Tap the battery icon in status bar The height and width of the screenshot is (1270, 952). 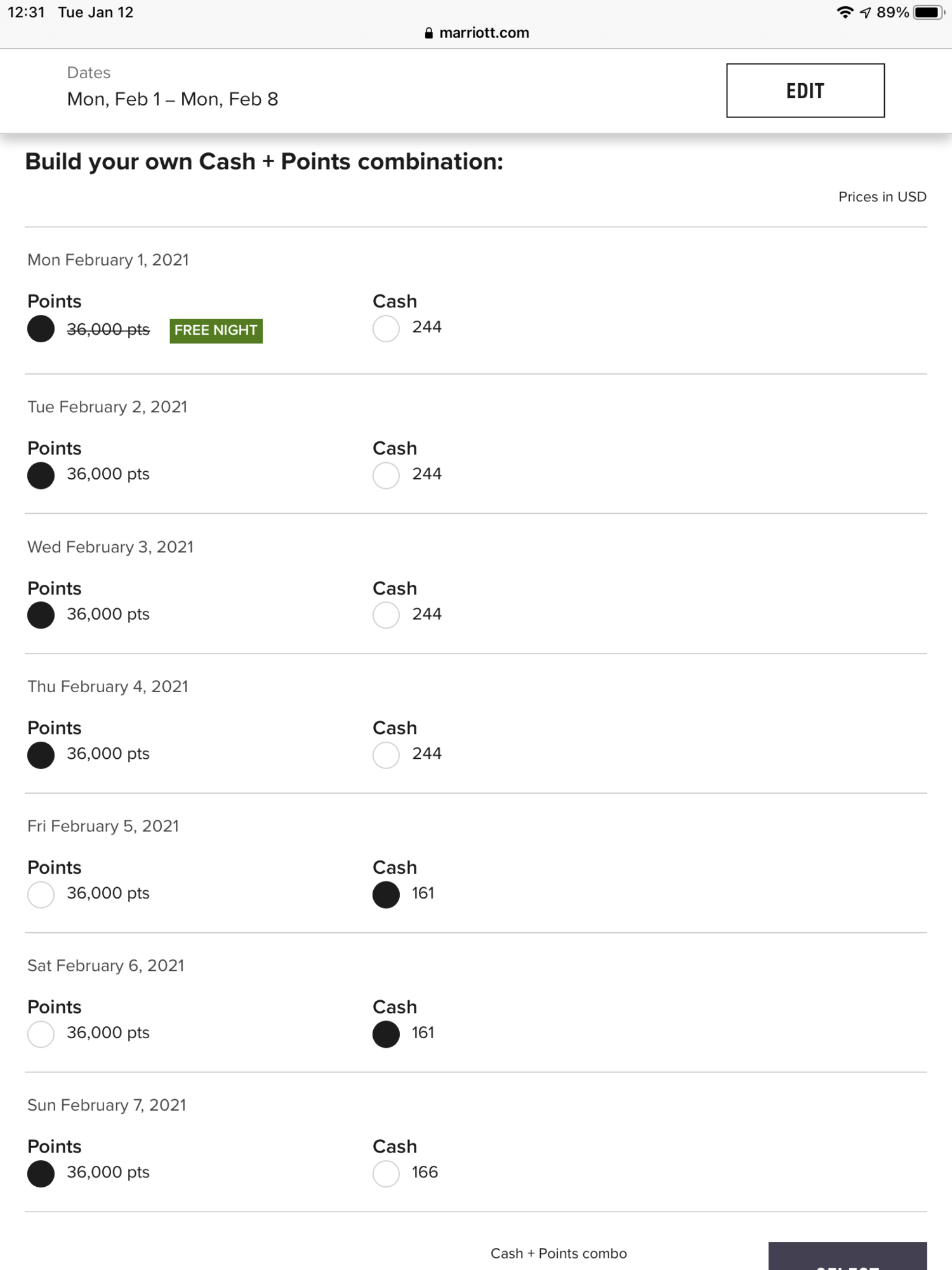[x=929, y=13]
